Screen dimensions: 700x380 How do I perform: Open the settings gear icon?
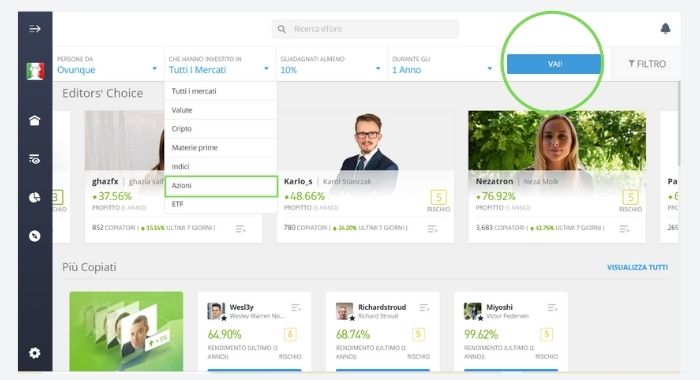tap(35, 353)
